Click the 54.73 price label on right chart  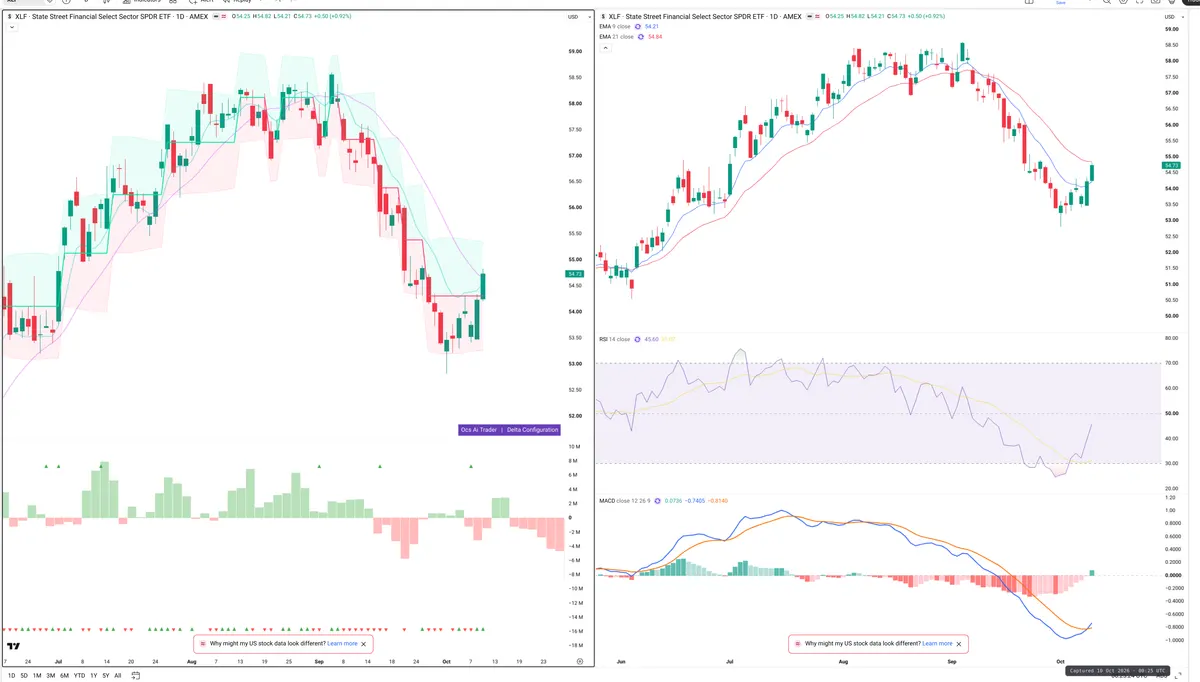click(1171, 165)
